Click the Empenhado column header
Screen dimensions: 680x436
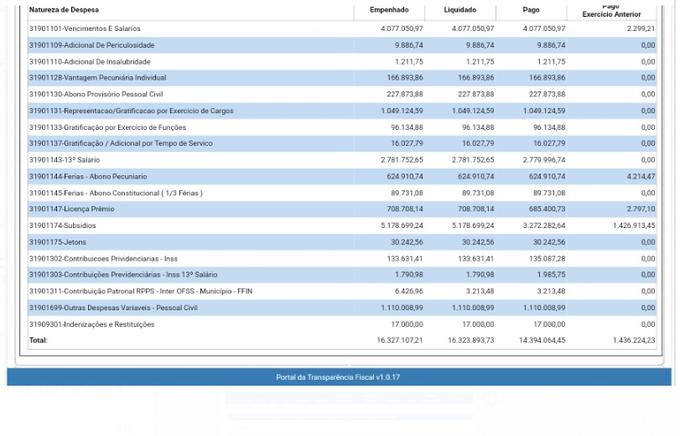click(389, 10)
